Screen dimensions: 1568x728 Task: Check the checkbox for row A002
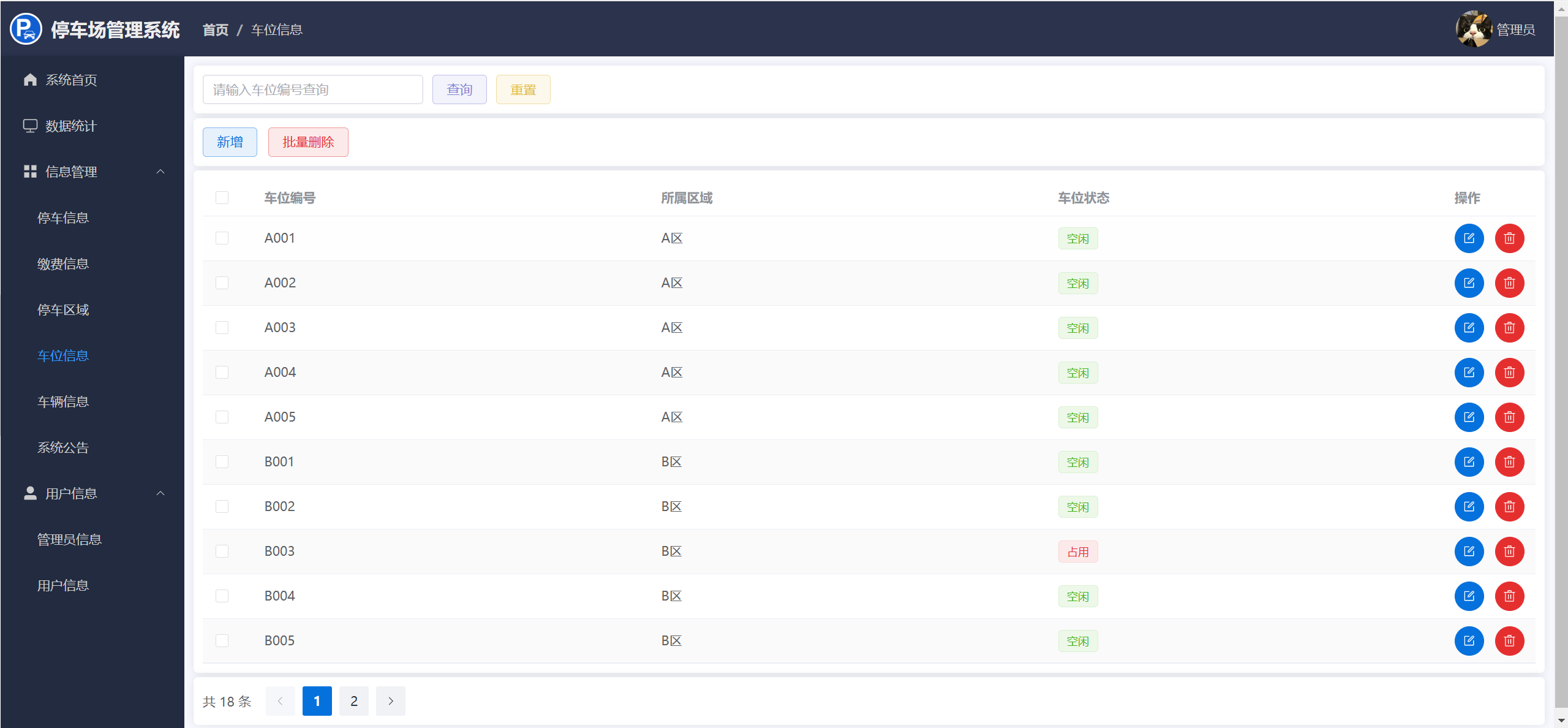click(222, 283)
